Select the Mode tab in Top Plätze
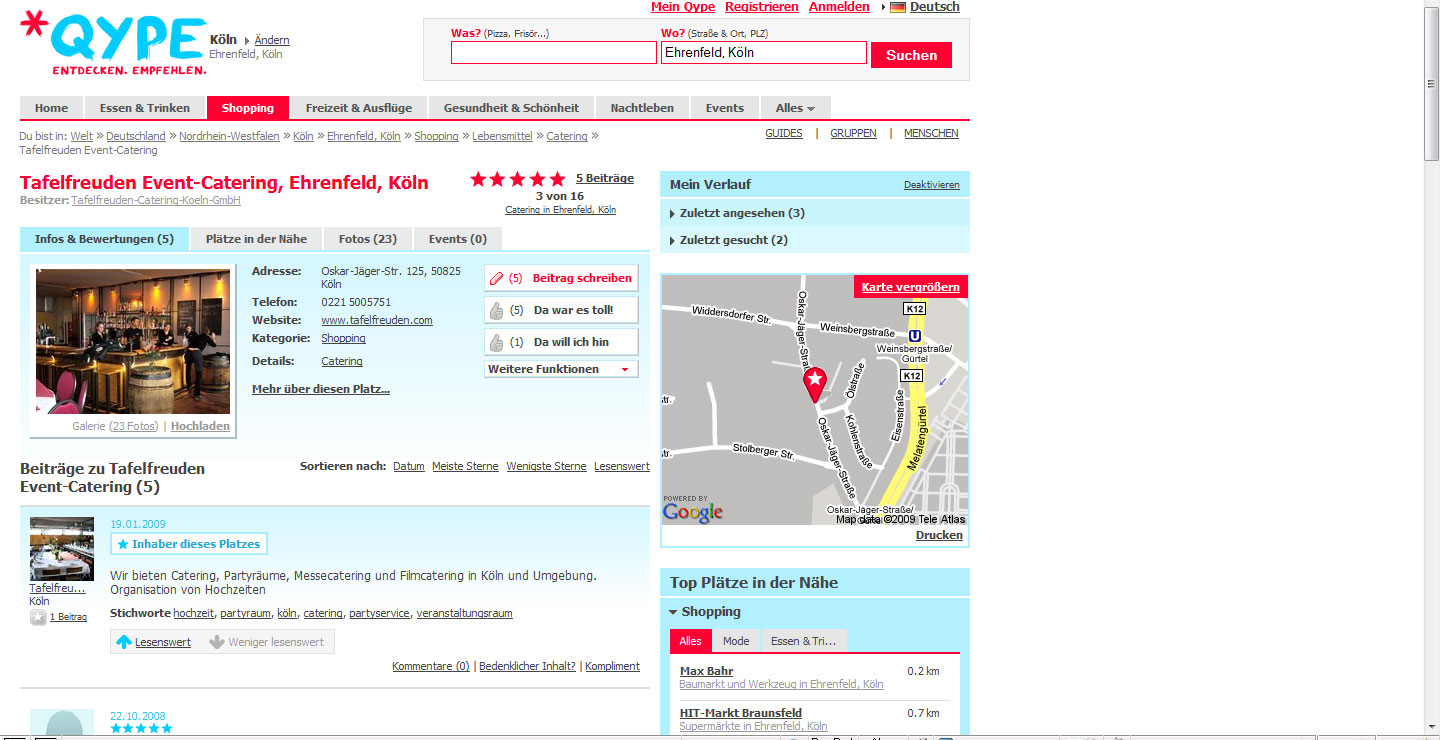Viewport: 1440px width, 740px height. [736, 641]
